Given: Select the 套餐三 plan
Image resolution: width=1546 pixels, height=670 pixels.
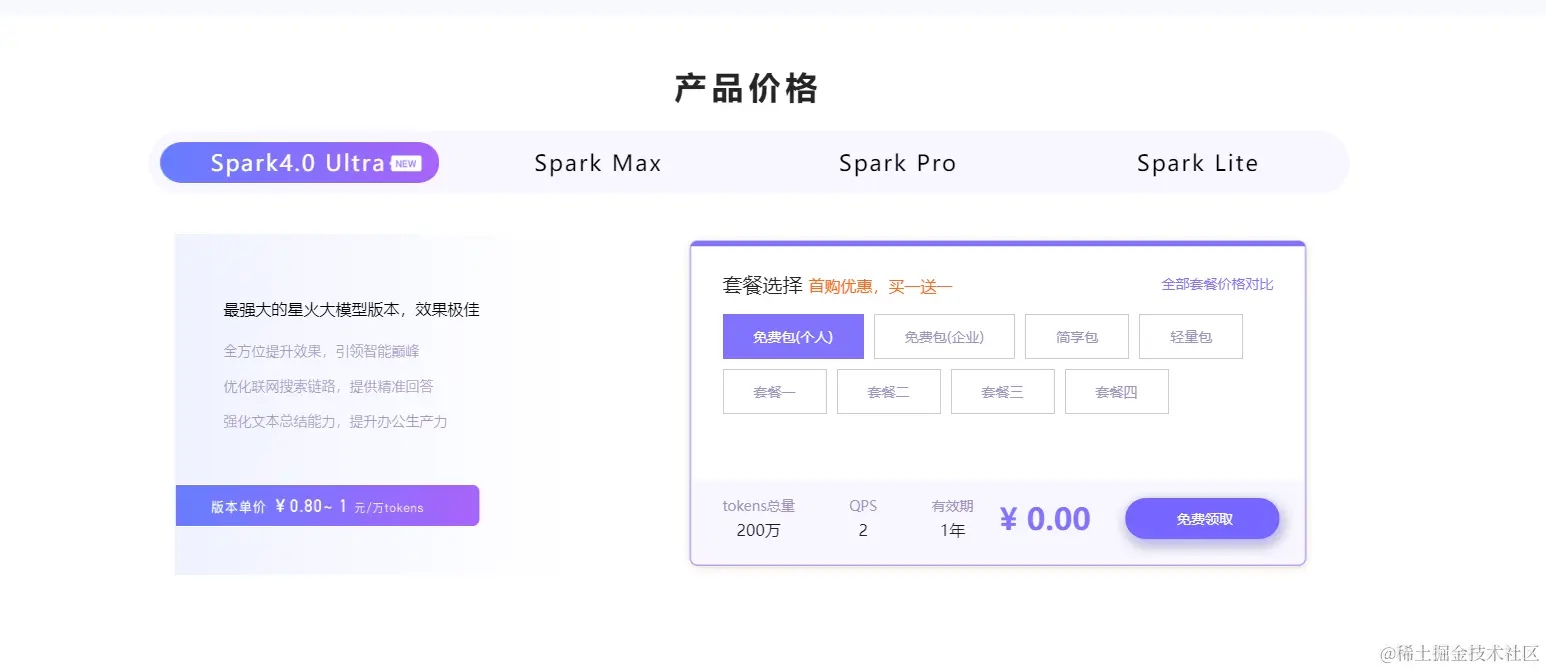Looking at the screenshot, I should (1002, 392).
